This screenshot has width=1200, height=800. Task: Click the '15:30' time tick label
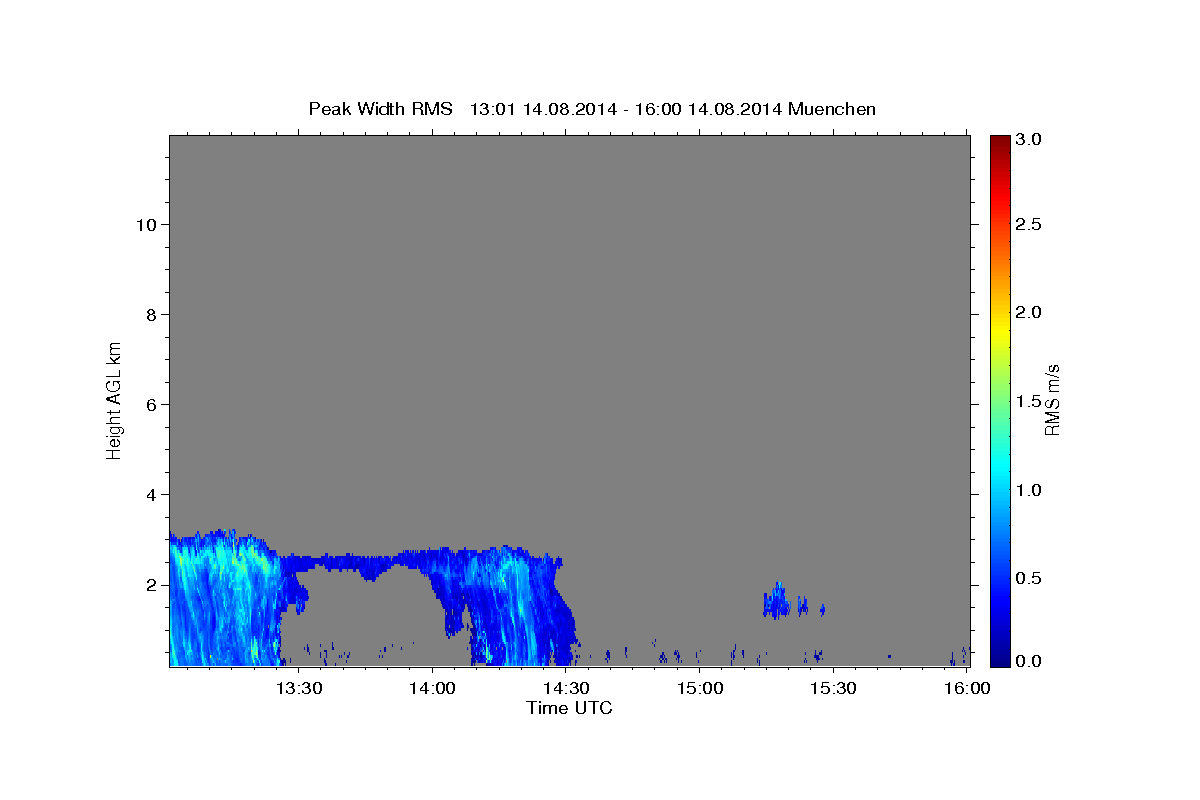[833, 688]
